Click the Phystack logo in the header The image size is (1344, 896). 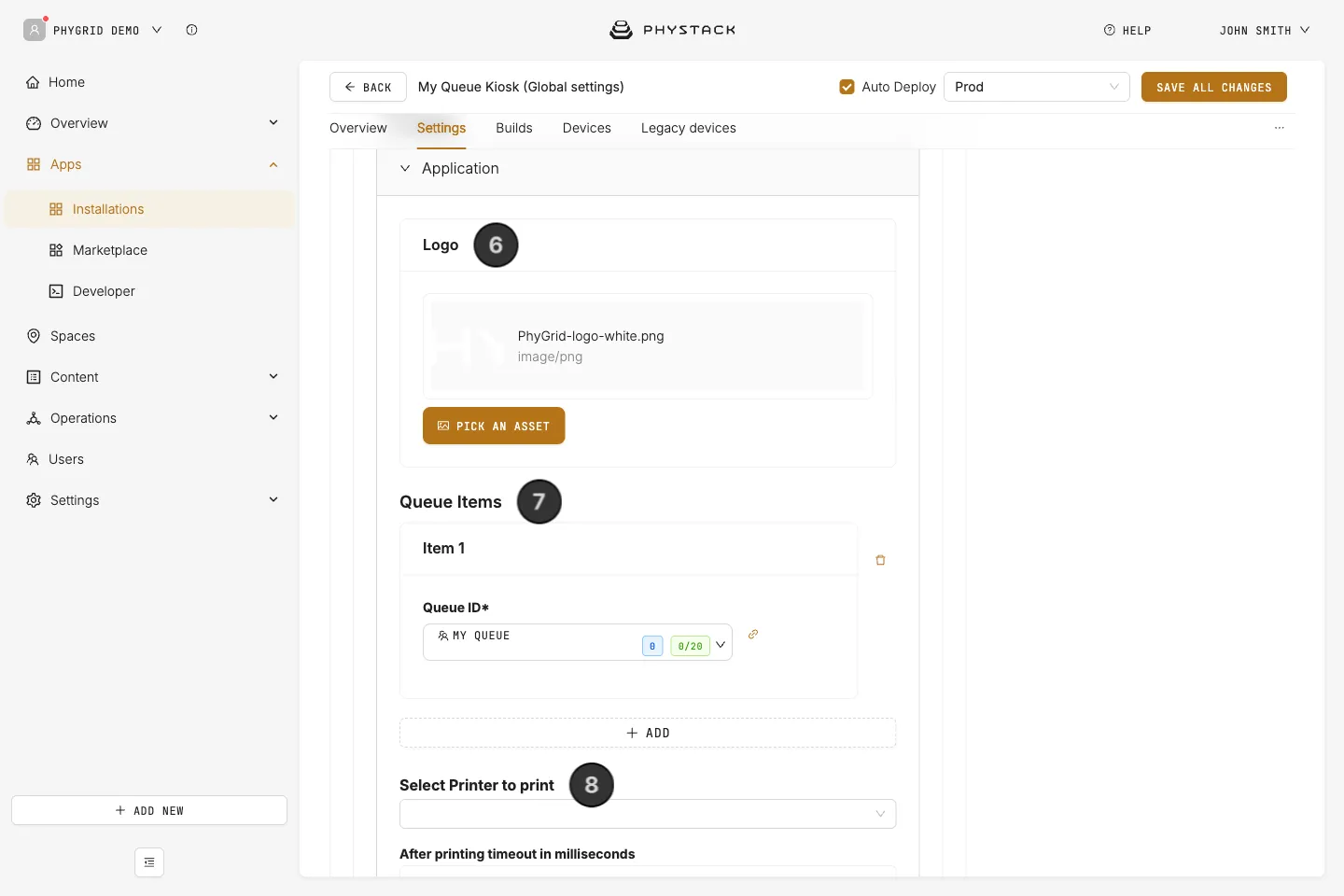click(672, 30)
